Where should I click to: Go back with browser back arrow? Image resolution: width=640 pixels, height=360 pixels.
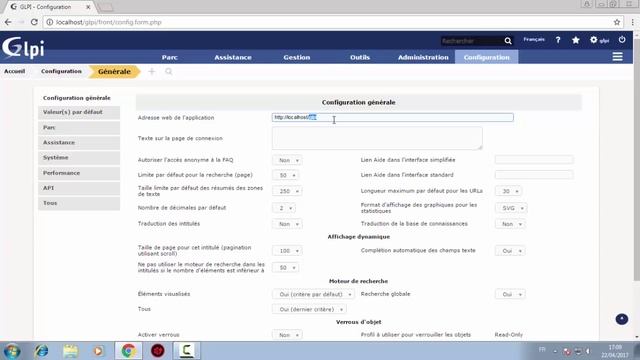click(x=8, y=22)
